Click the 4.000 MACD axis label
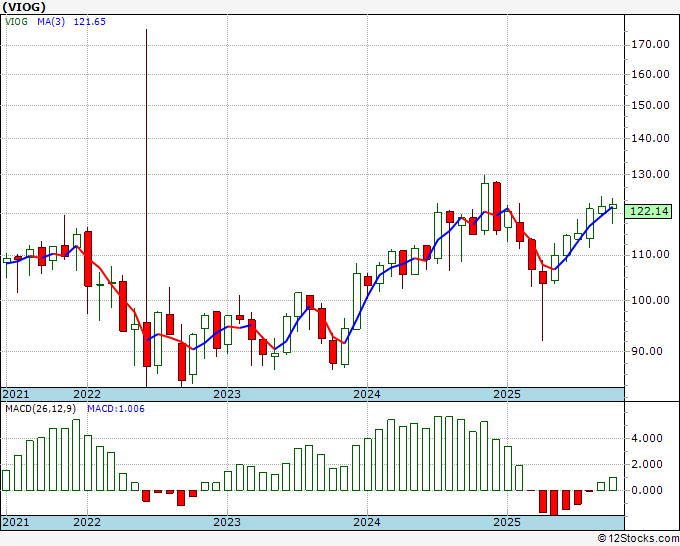The height and width of the screenshot is (546, 680). (647, 438)
